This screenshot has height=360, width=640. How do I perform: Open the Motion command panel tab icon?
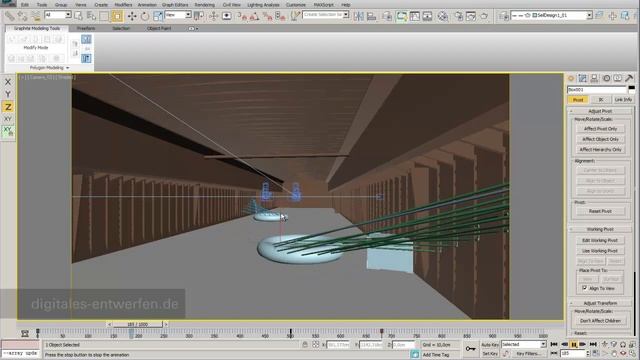[606, 78]
